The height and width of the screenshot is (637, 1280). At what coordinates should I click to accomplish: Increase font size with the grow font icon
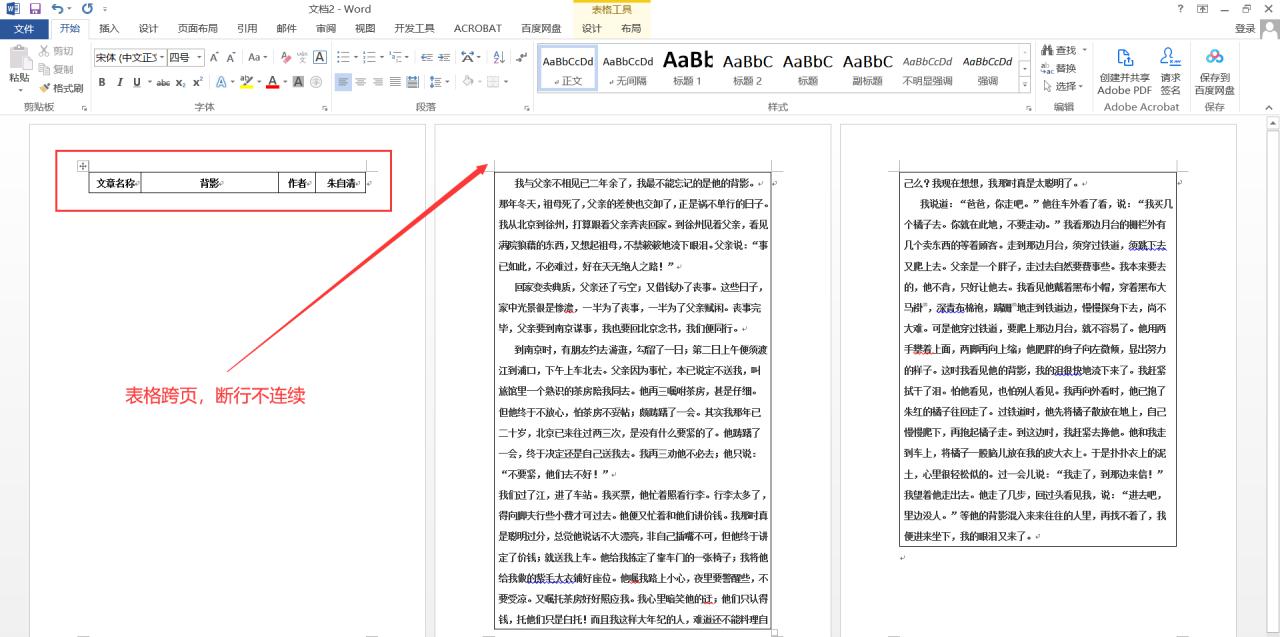215,58
